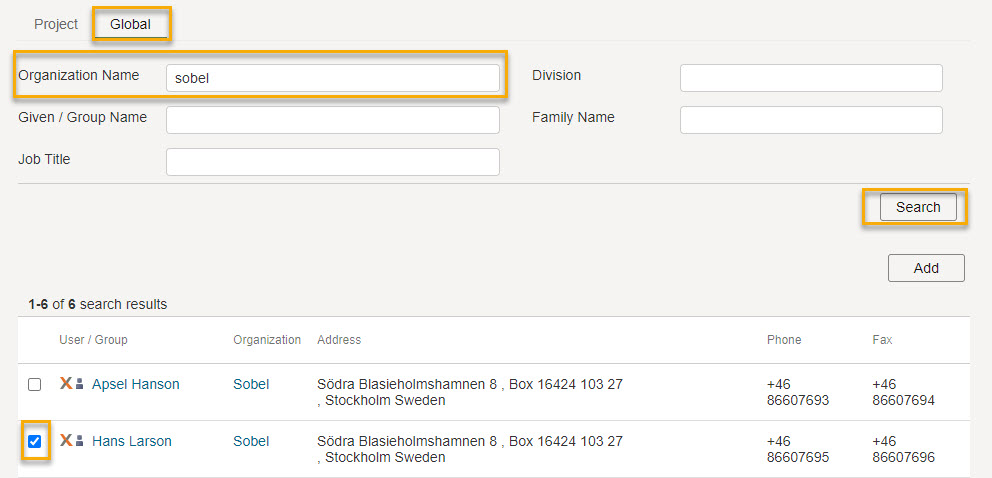
Task: Click the person icon next to Apsel Hanson
Action: [x=80, y=384]
